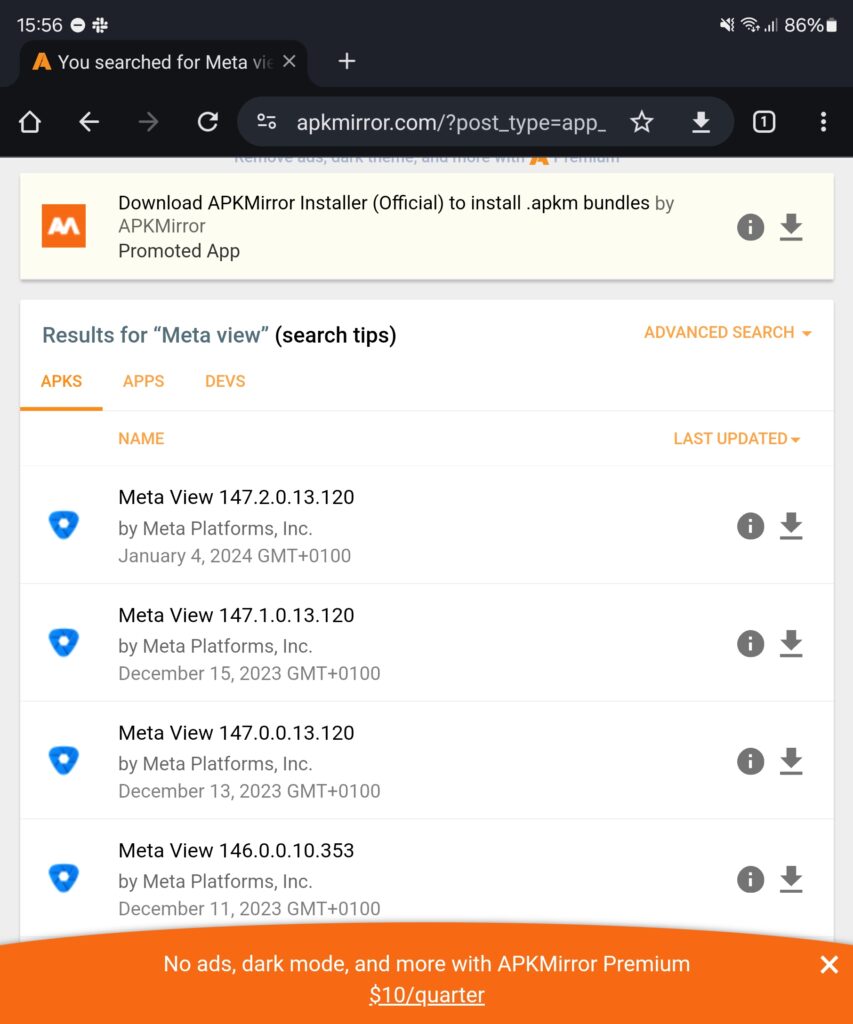The width and height of the screenshot is (853, 1024).
Task: Reload the current page
Action: 208,122
